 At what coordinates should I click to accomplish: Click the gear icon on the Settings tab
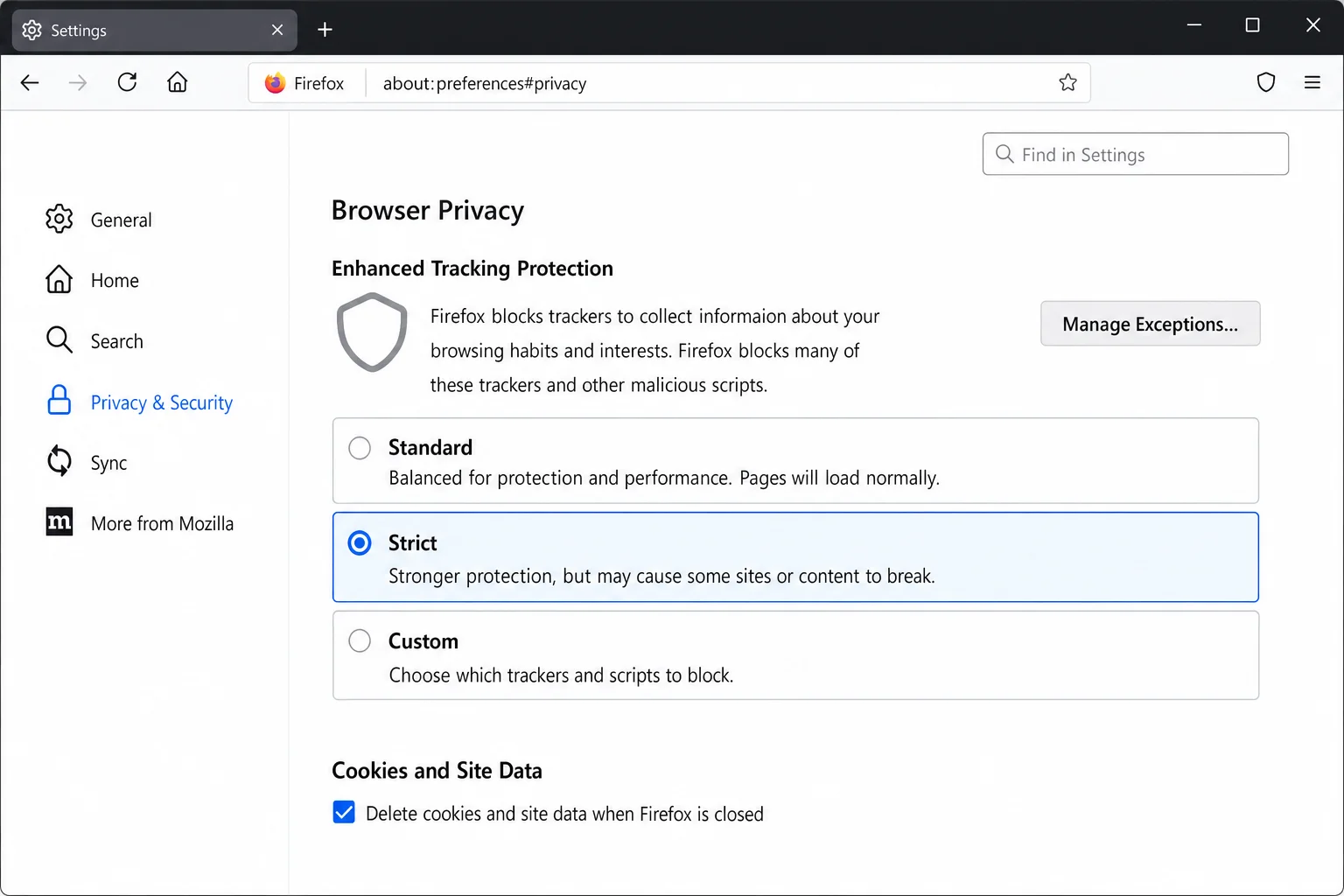32,30
